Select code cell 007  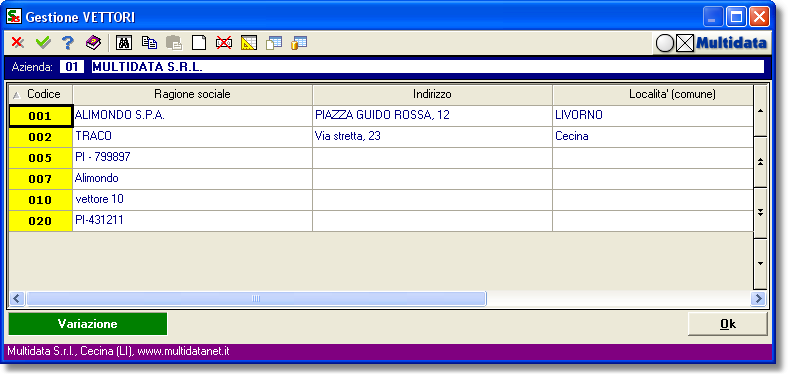point(41,179)
